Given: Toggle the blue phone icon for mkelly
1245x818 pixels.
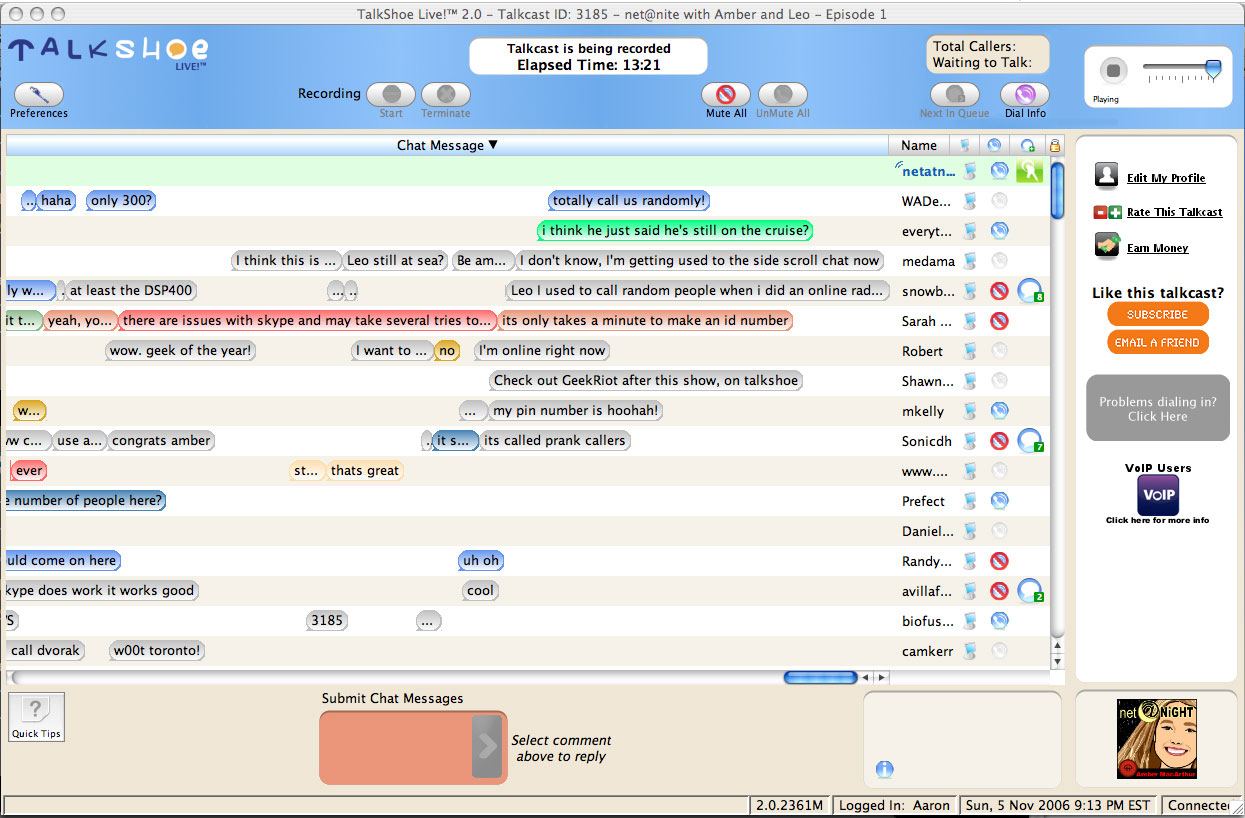Looking at the screenshot, I should [x=998, y=411].
